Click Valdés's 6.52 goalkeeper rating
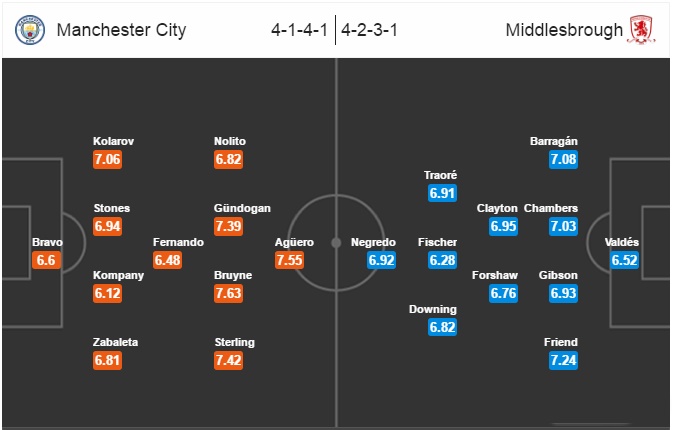 (x=624, y=260)
